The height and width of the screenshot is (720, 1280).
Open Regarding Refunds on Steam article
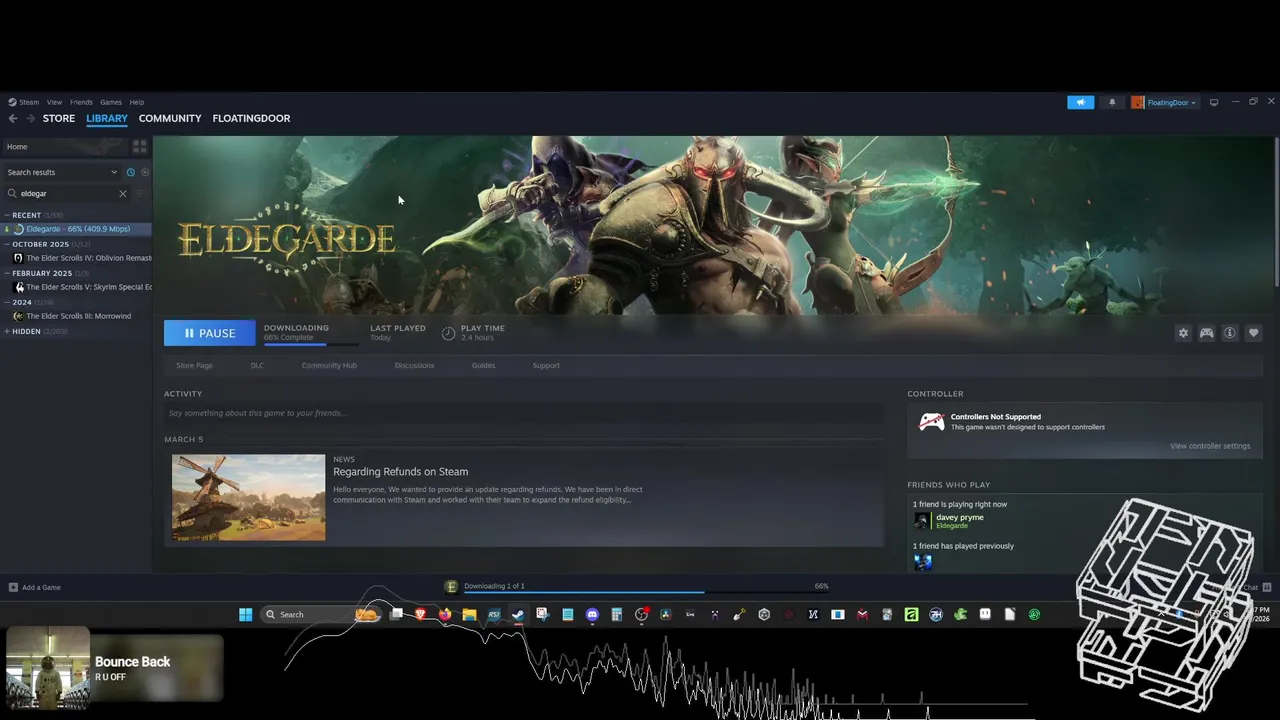(400, 472)
